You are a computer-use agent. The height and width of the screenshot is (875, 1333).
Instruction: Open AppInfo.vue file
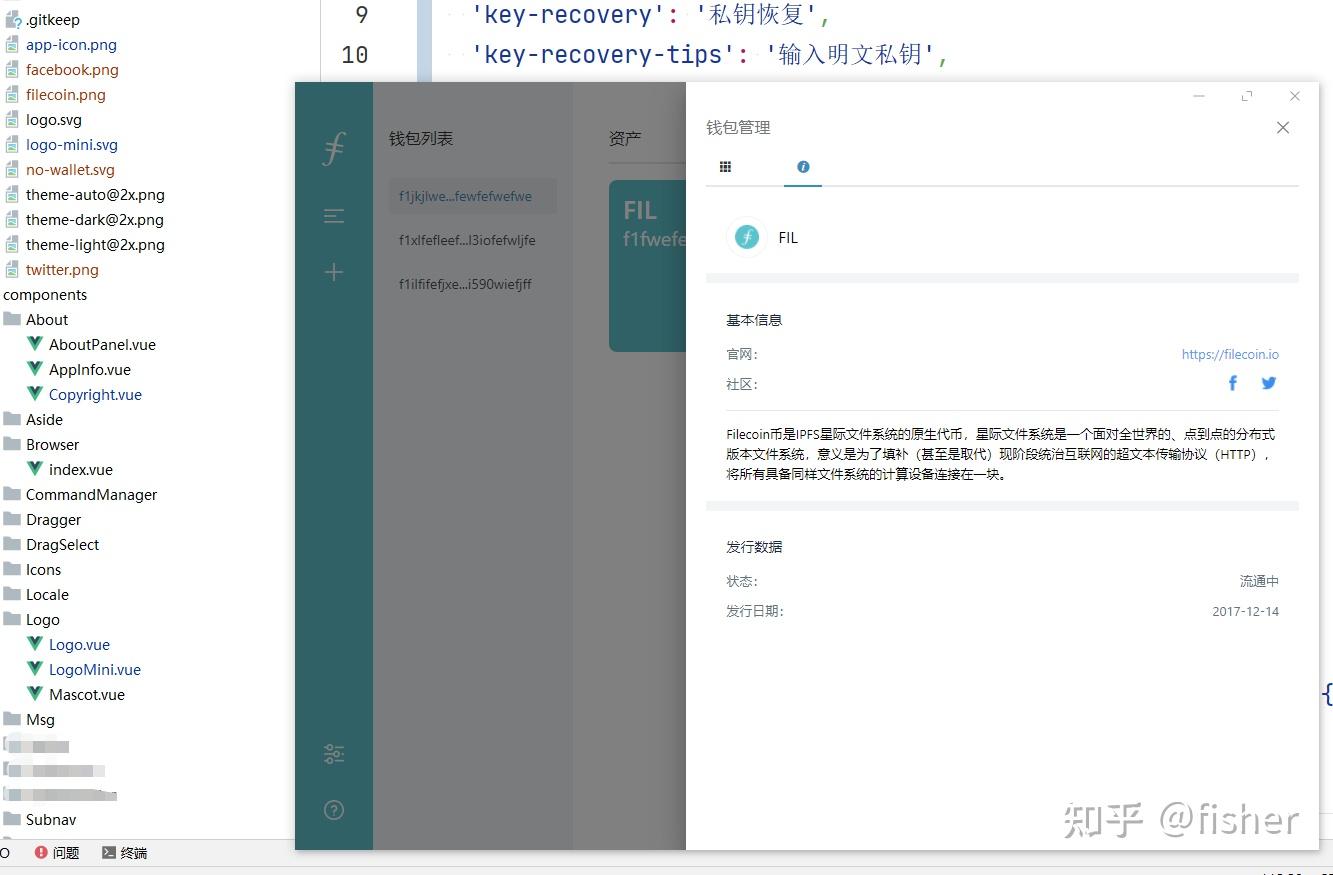click(90, 369)
